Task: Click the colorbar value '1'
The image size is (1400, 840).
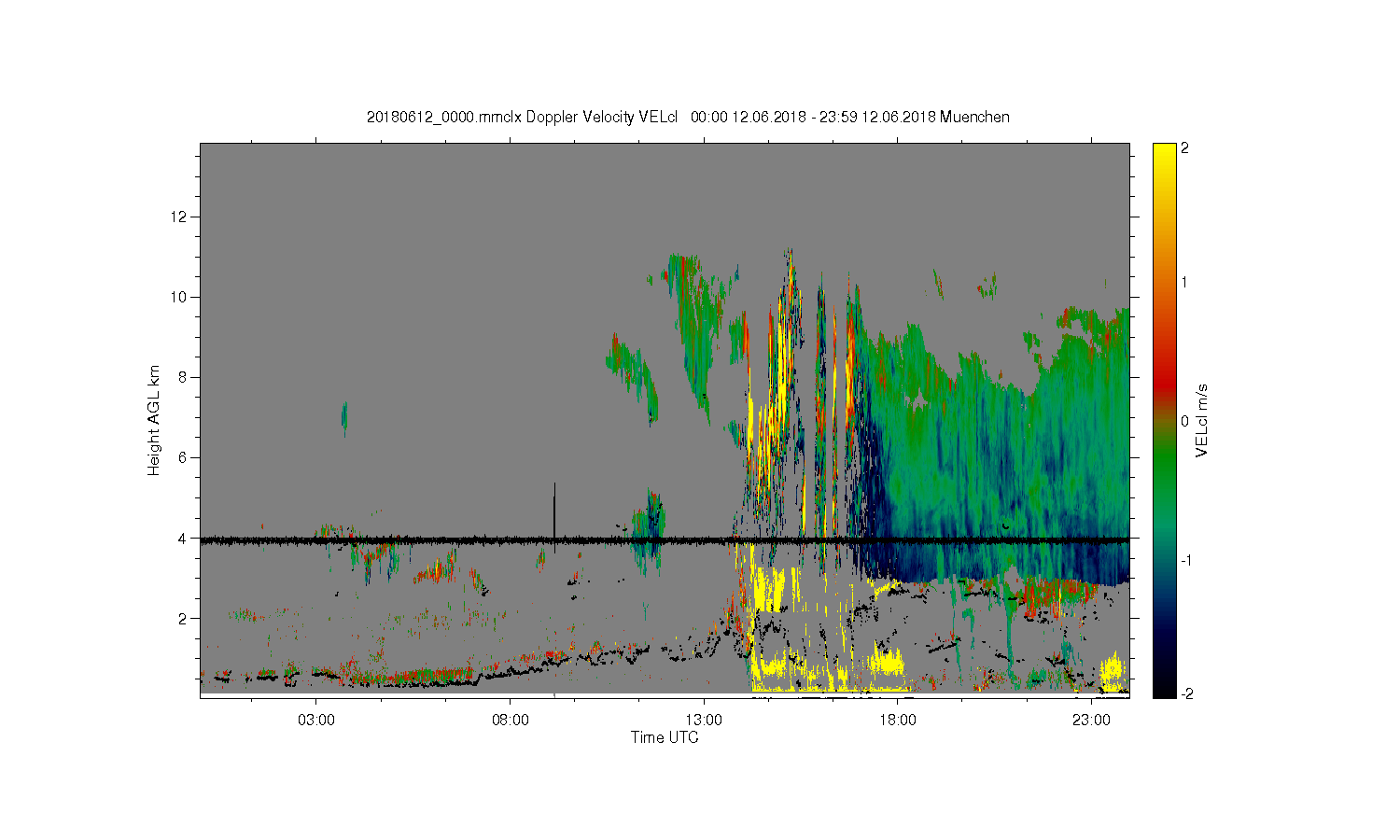Action: 1184,282
